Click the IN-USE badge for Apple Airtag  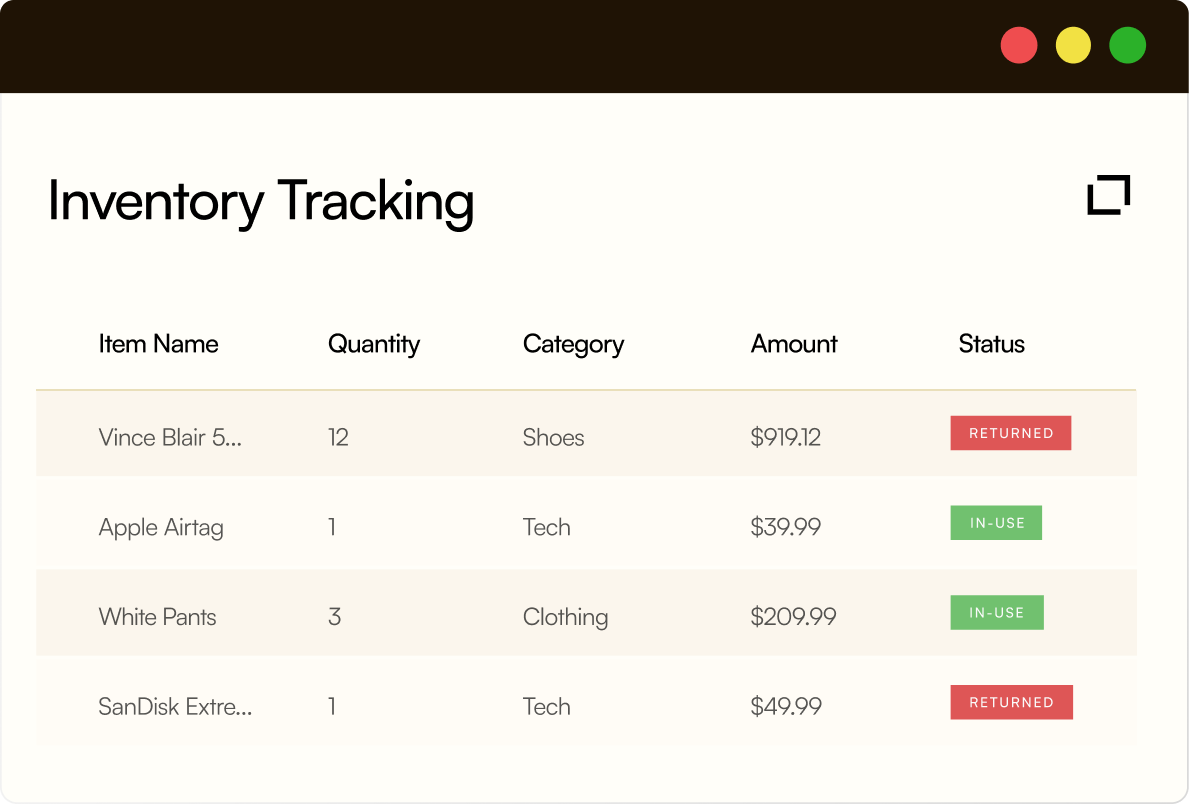pyautogui.click(x=996, y=522)
